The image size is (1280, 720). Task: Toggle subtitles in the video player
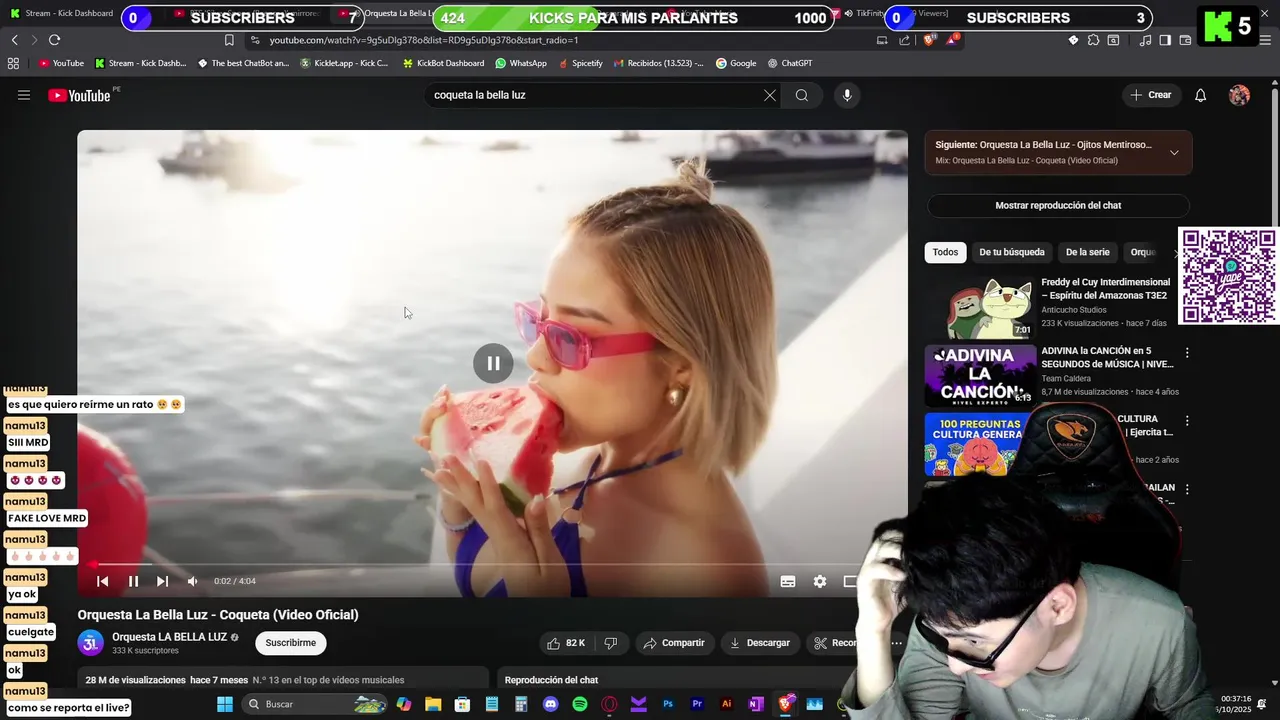[788, 581]
